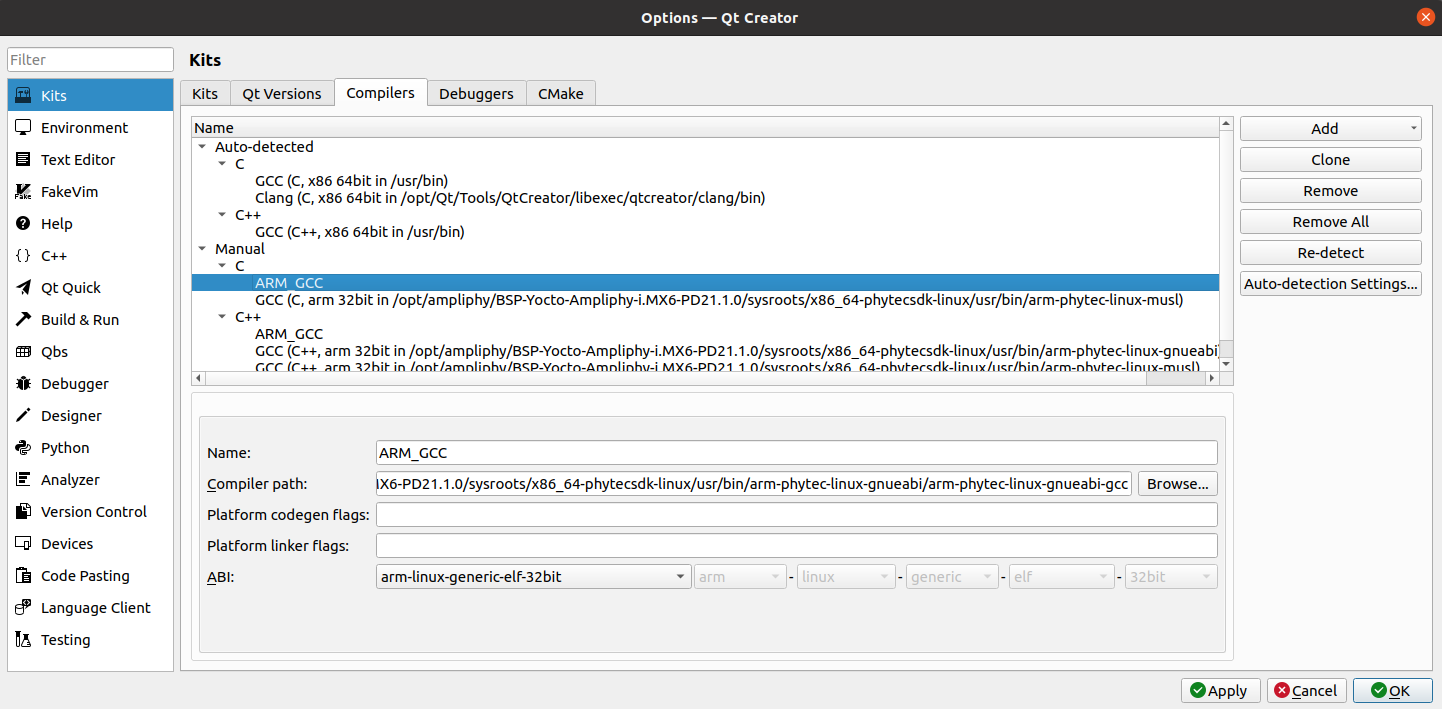The image size is (1442, 709).
Task: Switch to the Compilers tab
Action: tap(380, 92)
